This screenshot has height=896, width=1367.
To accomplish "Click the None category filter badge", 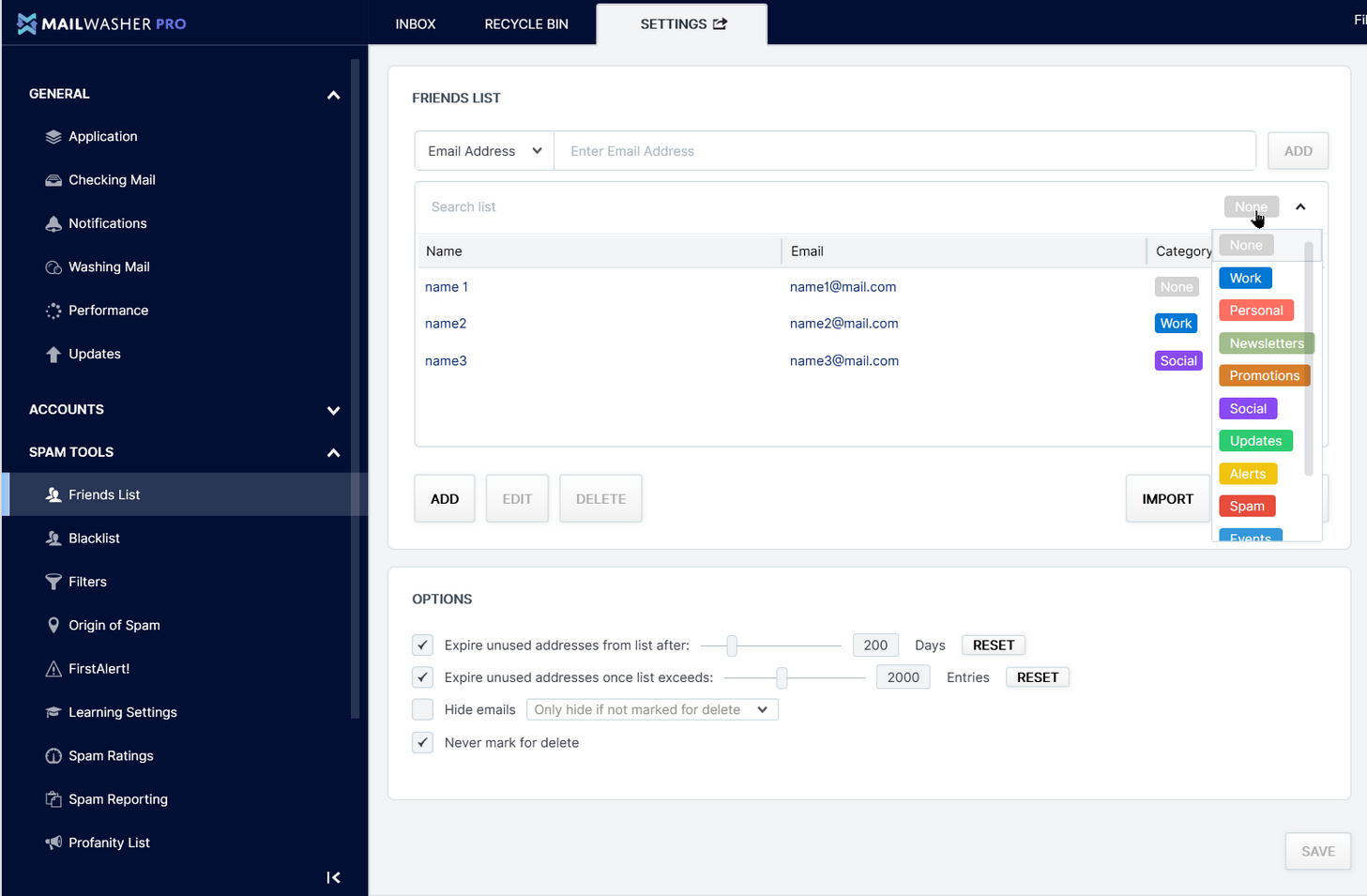I will (1251, 206).
